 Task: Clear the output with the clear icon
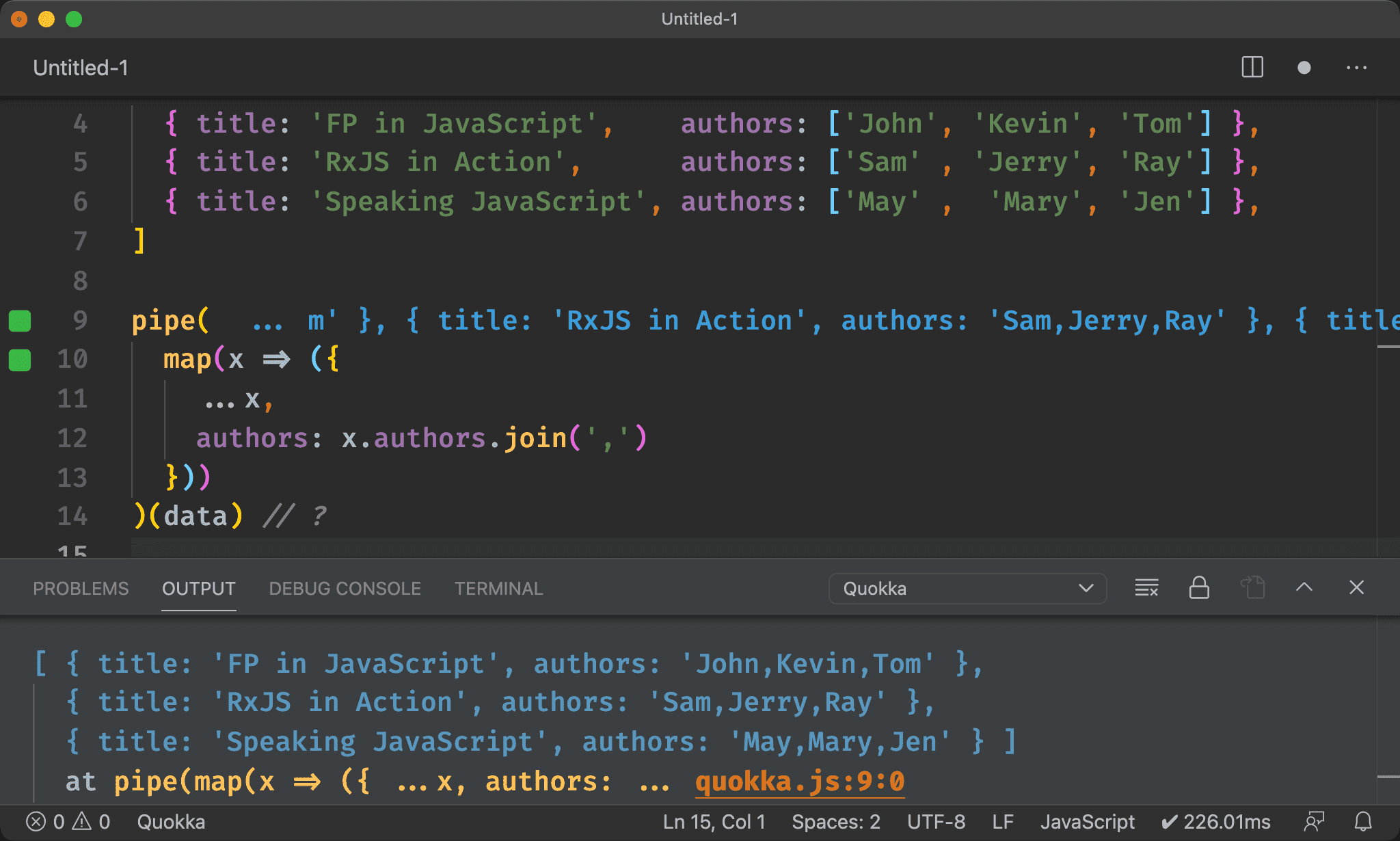pos(1146,588)
